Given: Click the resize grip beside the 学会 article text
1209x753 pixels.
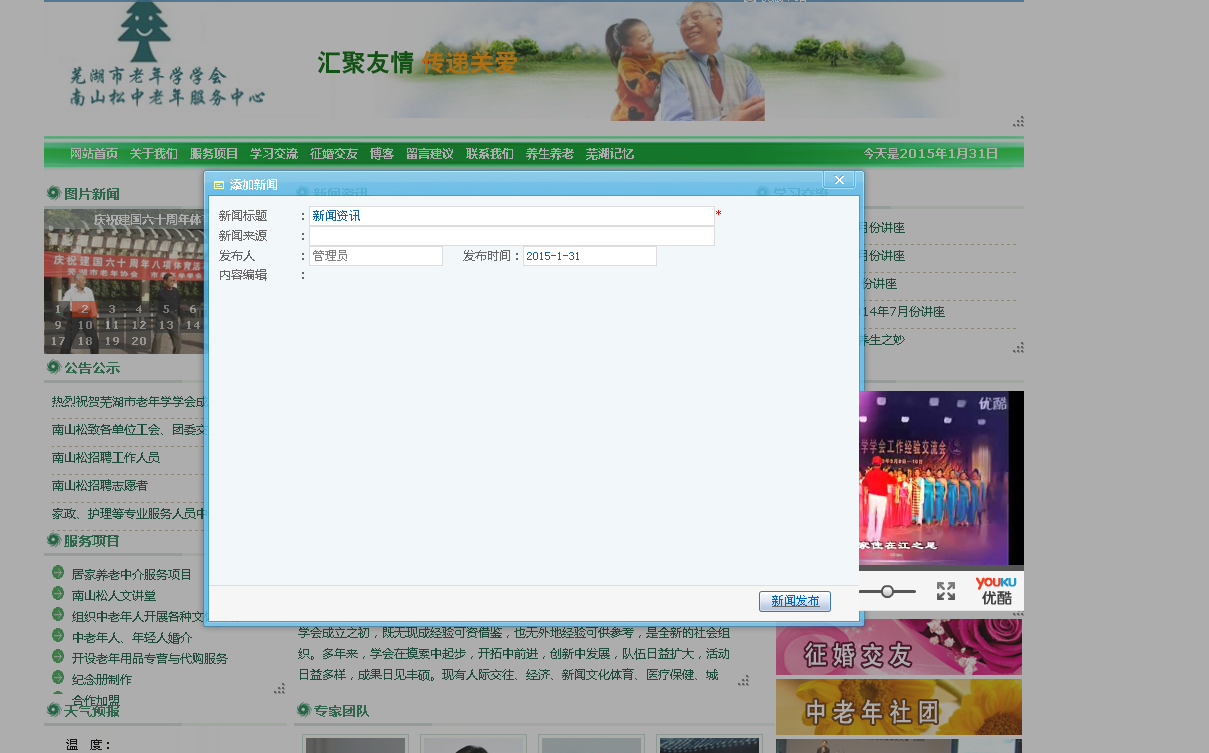Looking at the screenshot, I should pos(743,680).
